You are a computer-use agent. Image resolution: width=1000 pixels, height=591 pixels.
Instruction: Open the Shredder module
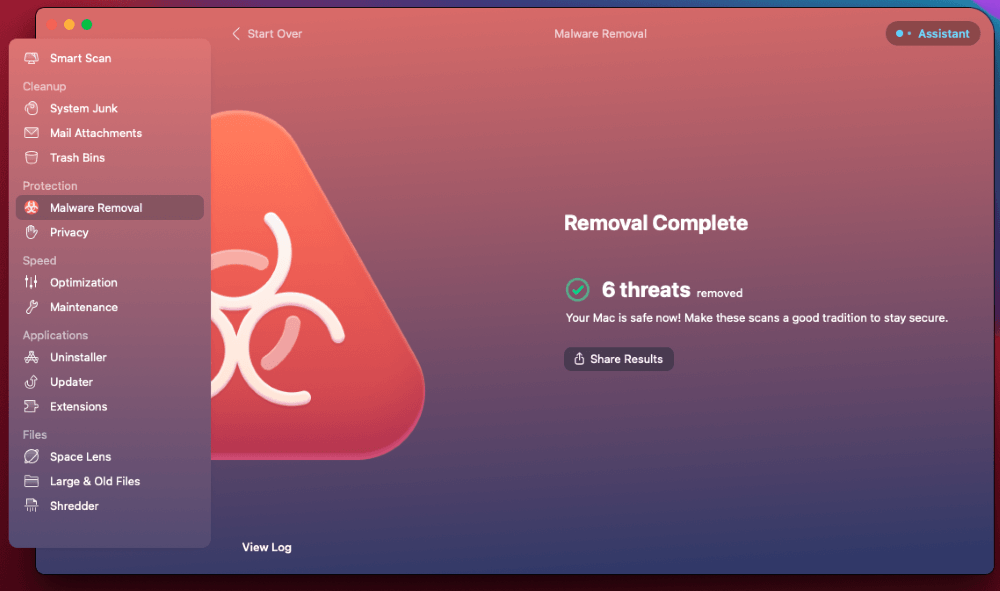click(110, 506)
